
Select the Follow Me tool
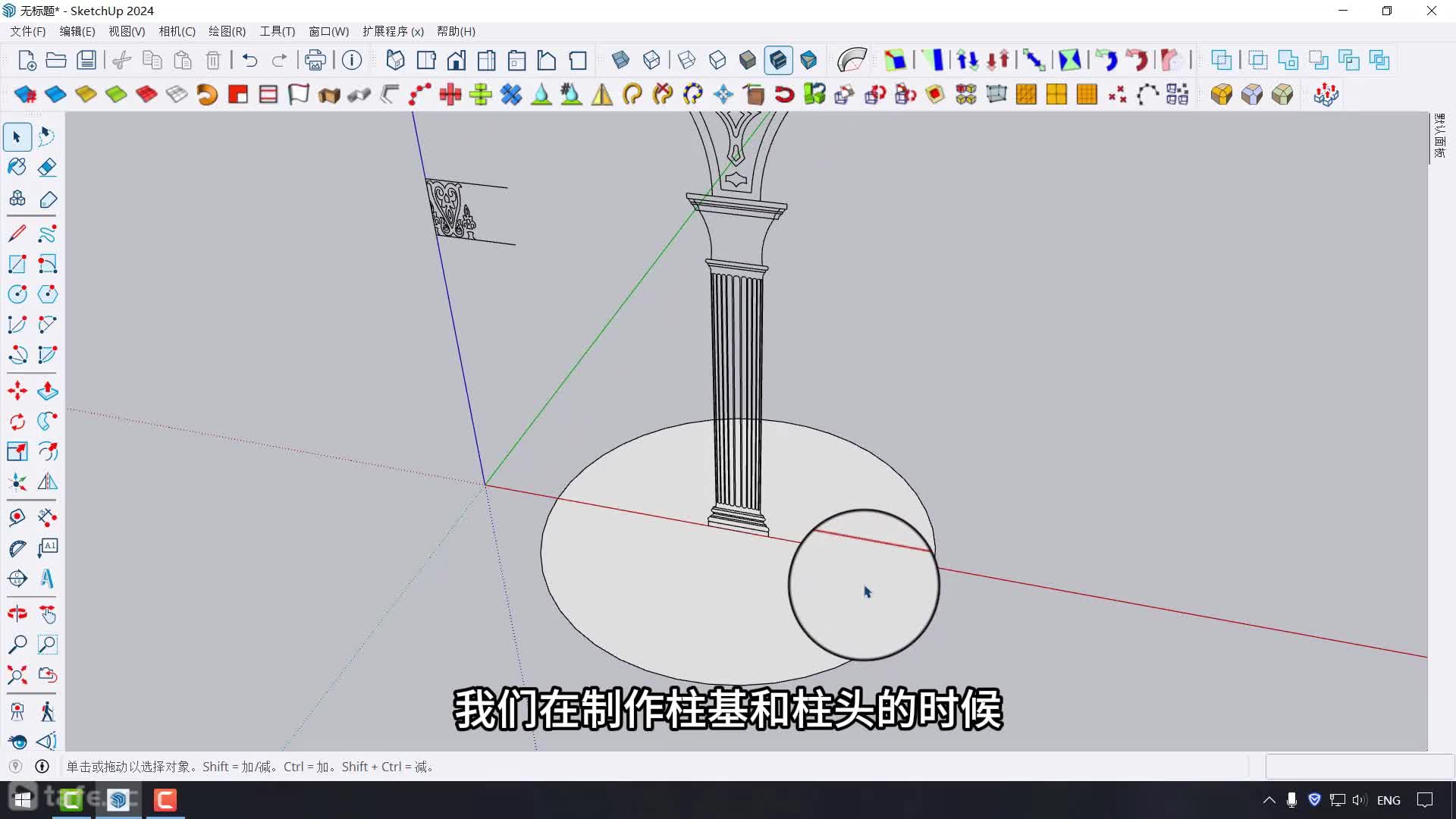47,422
